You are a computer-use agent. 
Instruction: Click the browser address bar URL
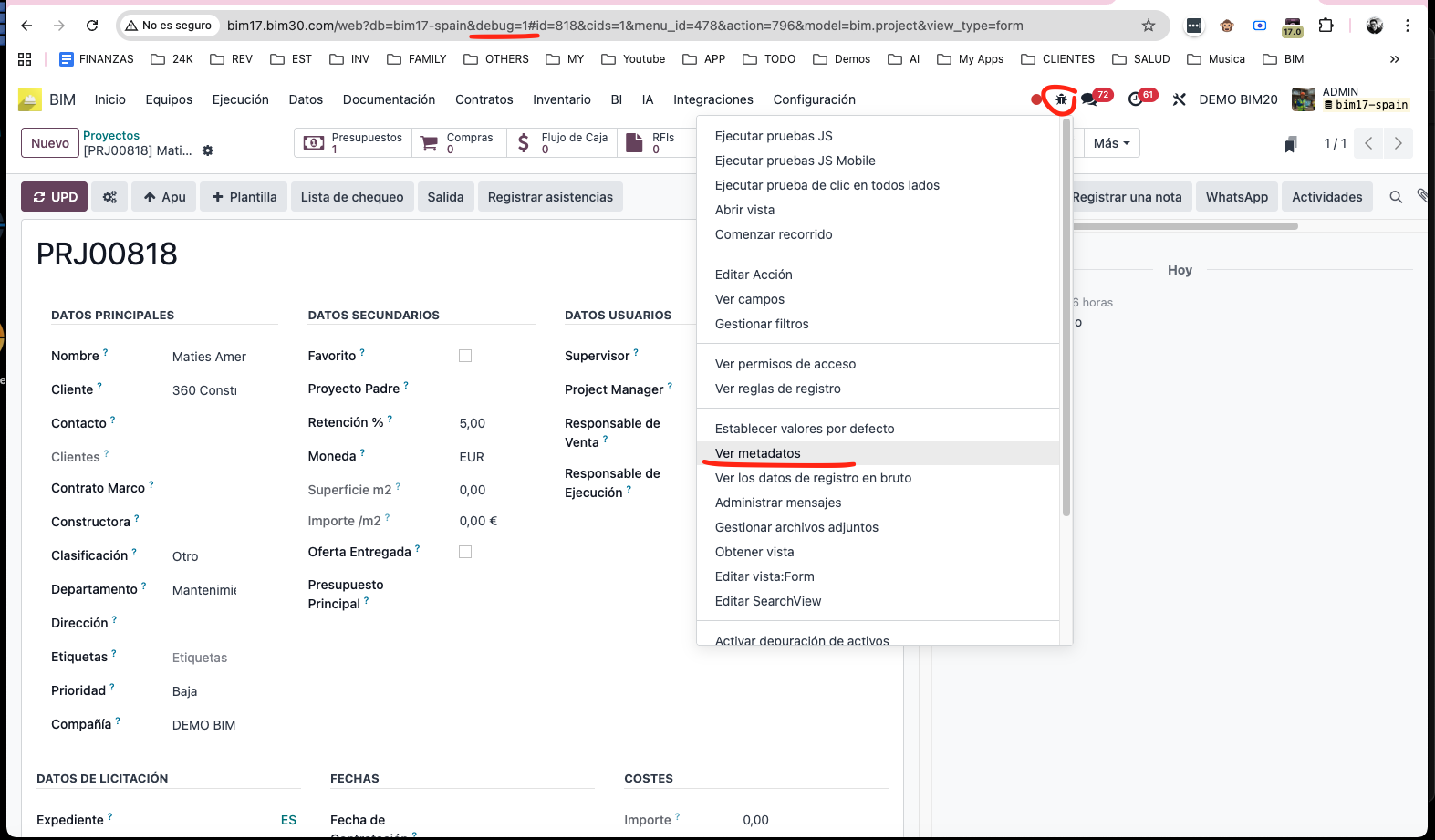[x=625, y=26]
